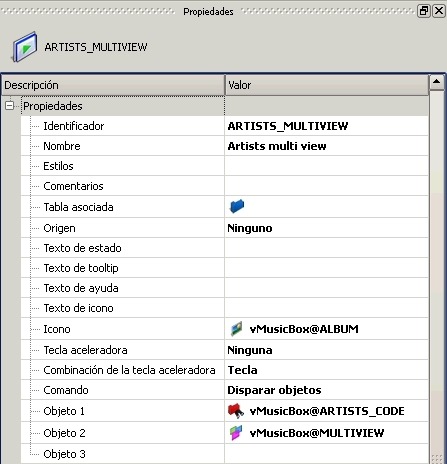Select the Objeto 2 property label

(64, 433)
